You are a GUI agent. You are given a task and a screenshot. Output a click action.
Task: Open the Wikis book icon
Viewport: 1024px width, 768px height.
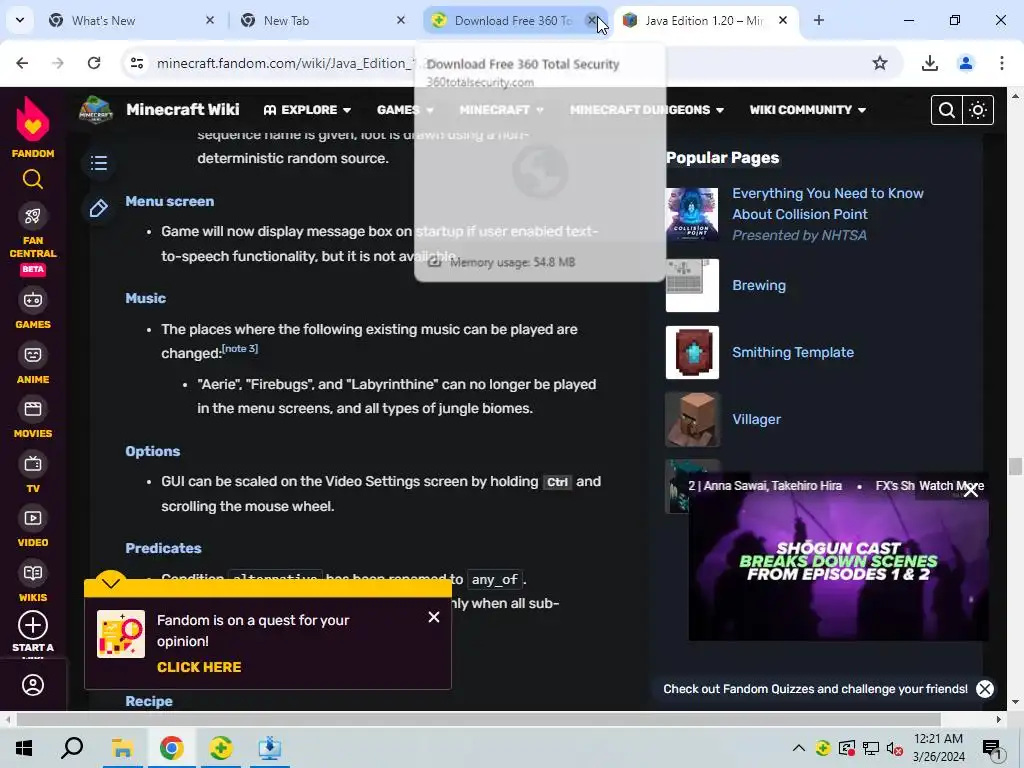33,573
